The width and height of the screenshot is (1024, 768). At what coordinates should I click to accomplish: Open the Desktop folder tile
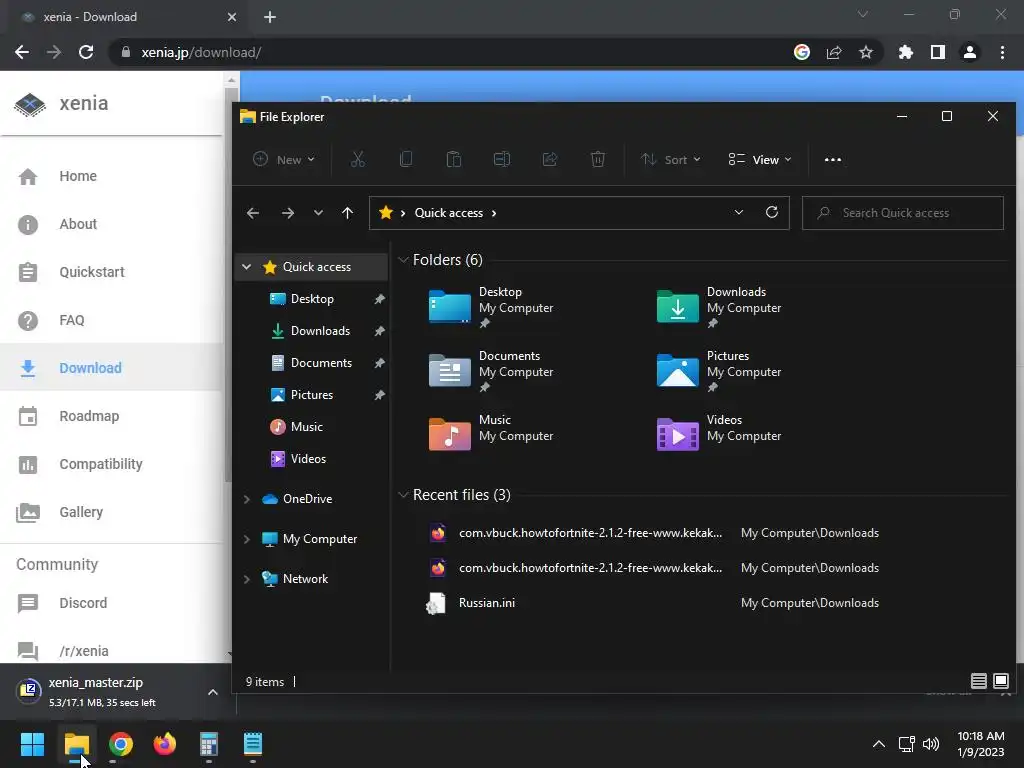tap(491, 307)
